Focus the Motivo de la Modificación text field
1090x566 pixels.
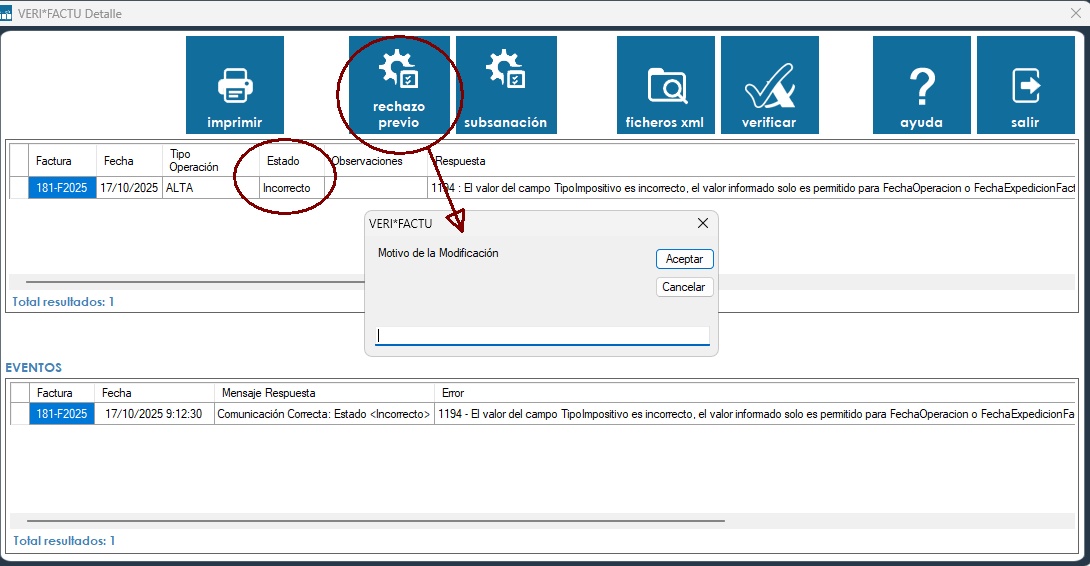coord(542,336)
